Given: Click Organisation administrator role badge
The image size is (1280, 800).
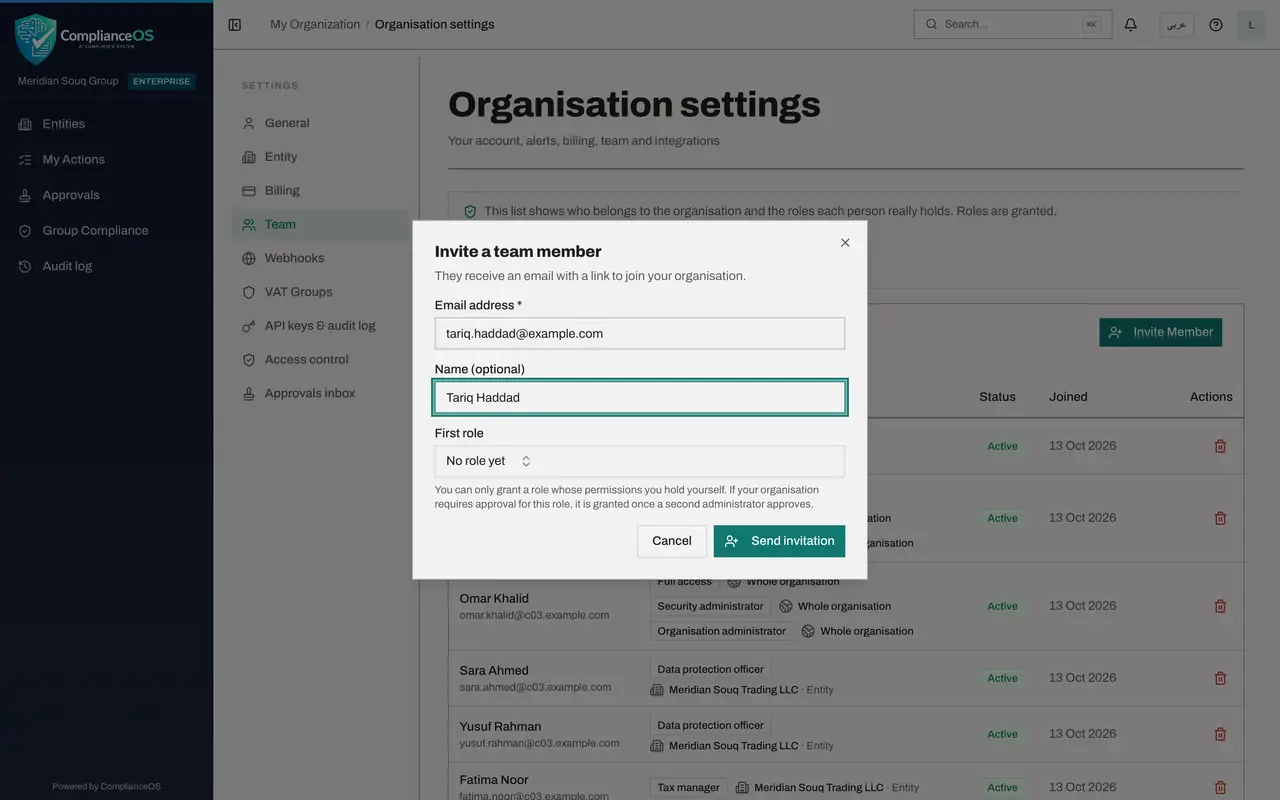Looking at the screenshot, I should [x=722, y=631].
